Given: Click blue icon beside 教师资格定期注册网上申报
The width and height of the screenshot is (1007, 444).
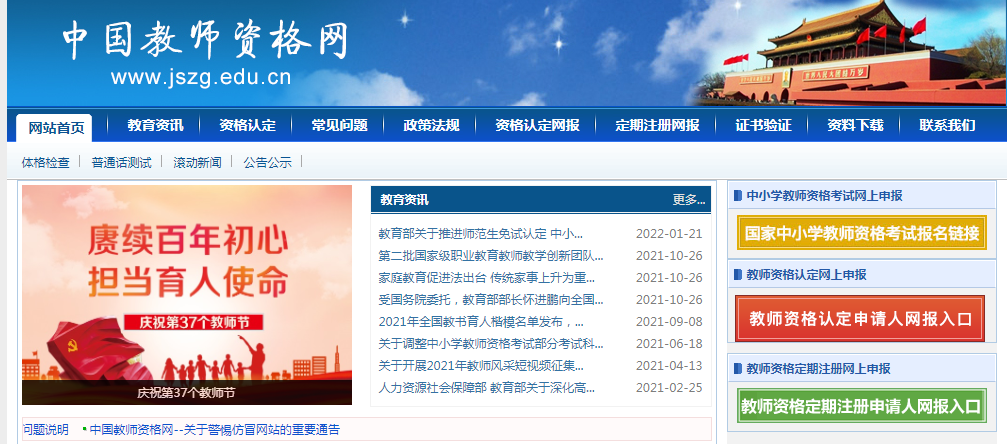Looking at the screenshot, I should [x=737, y=369].
